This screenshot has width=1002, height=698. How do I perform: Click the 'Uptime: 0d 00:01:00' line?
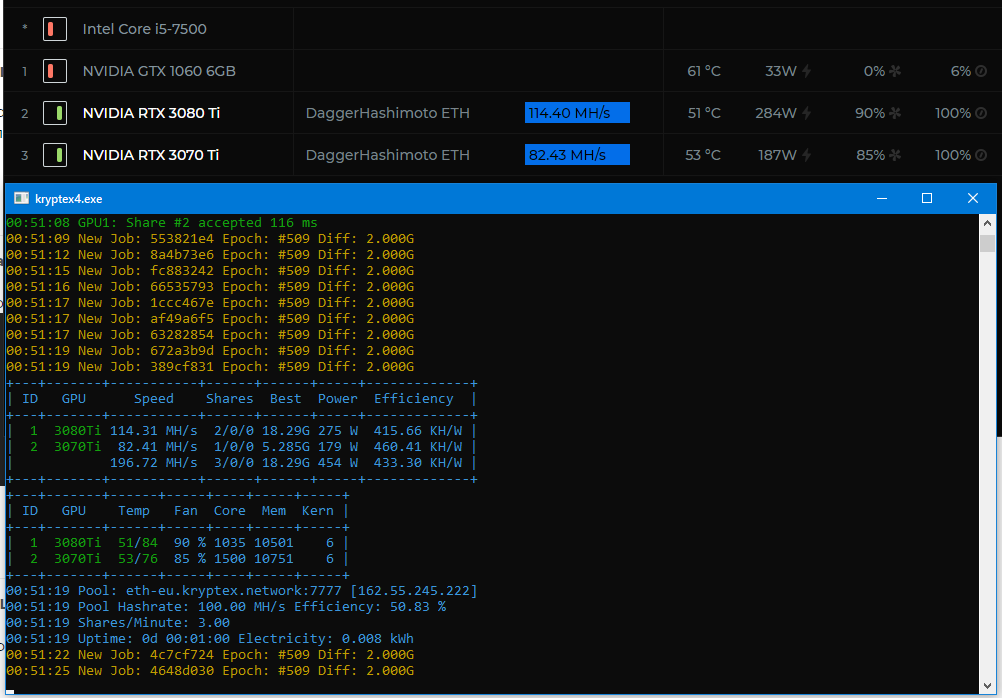coord(210,639)
